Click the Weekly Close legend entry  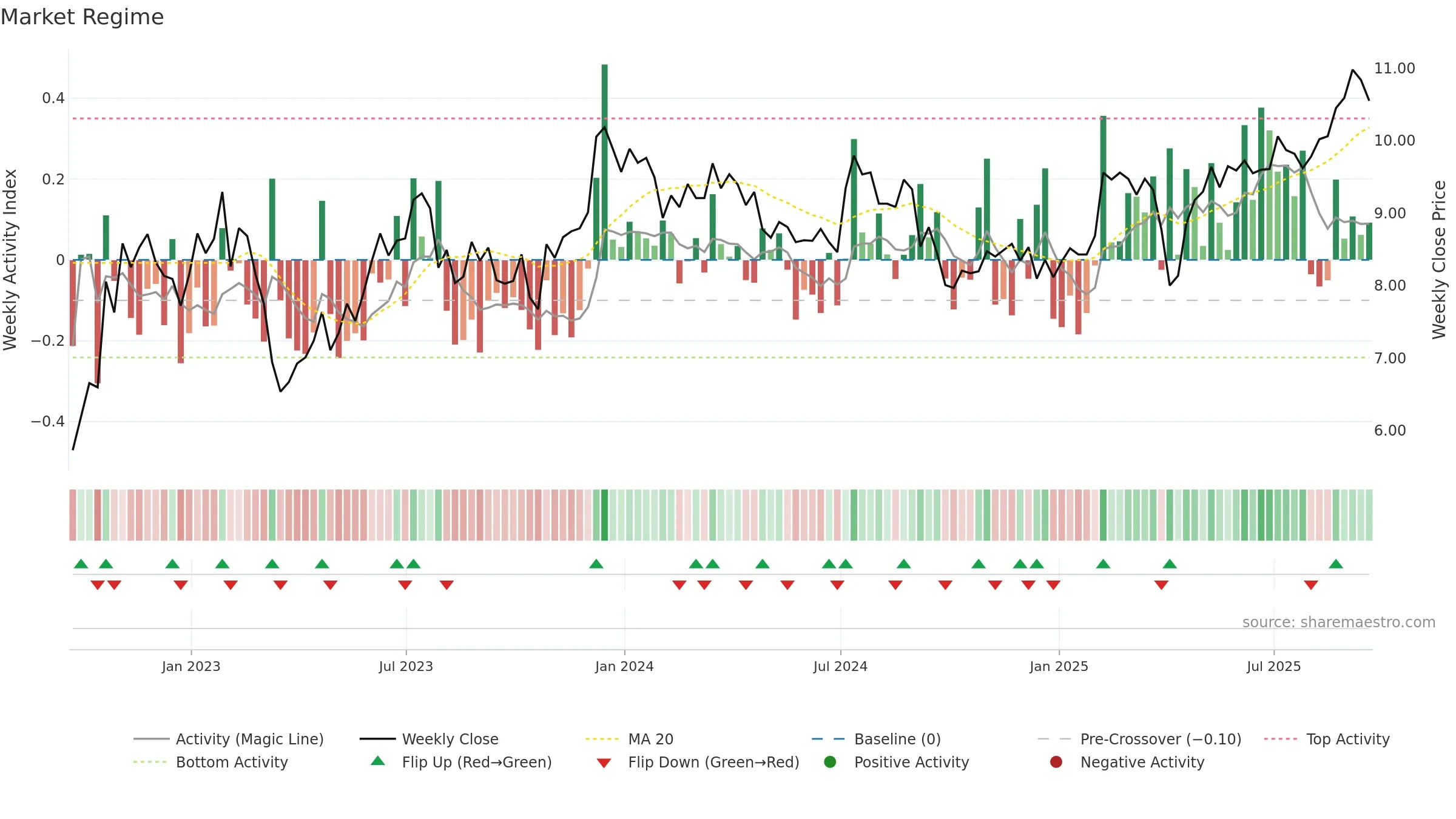(x=429, y=739)
